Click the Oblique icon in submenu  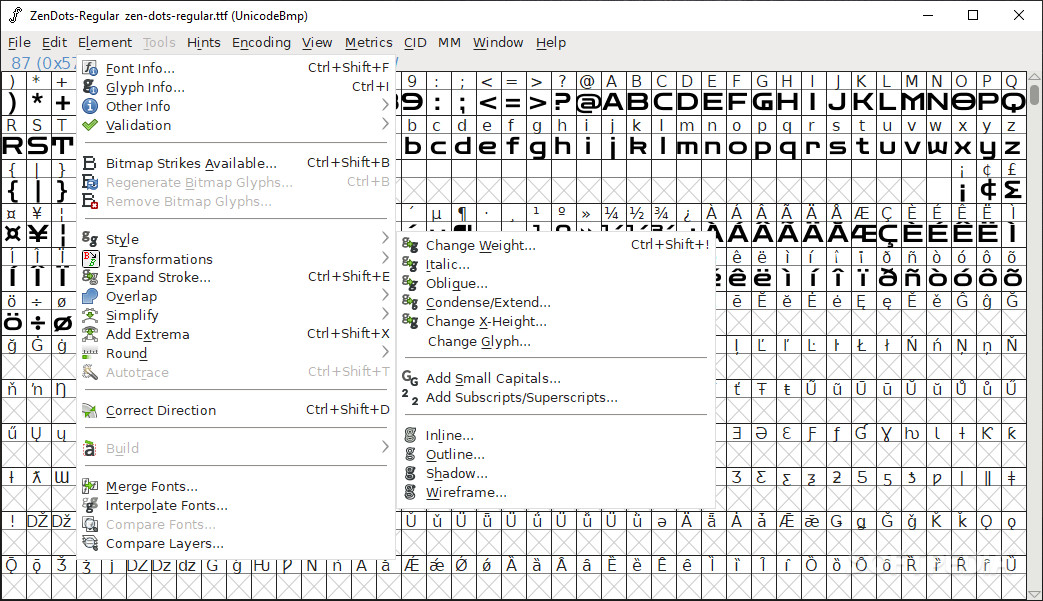[410, 283]
